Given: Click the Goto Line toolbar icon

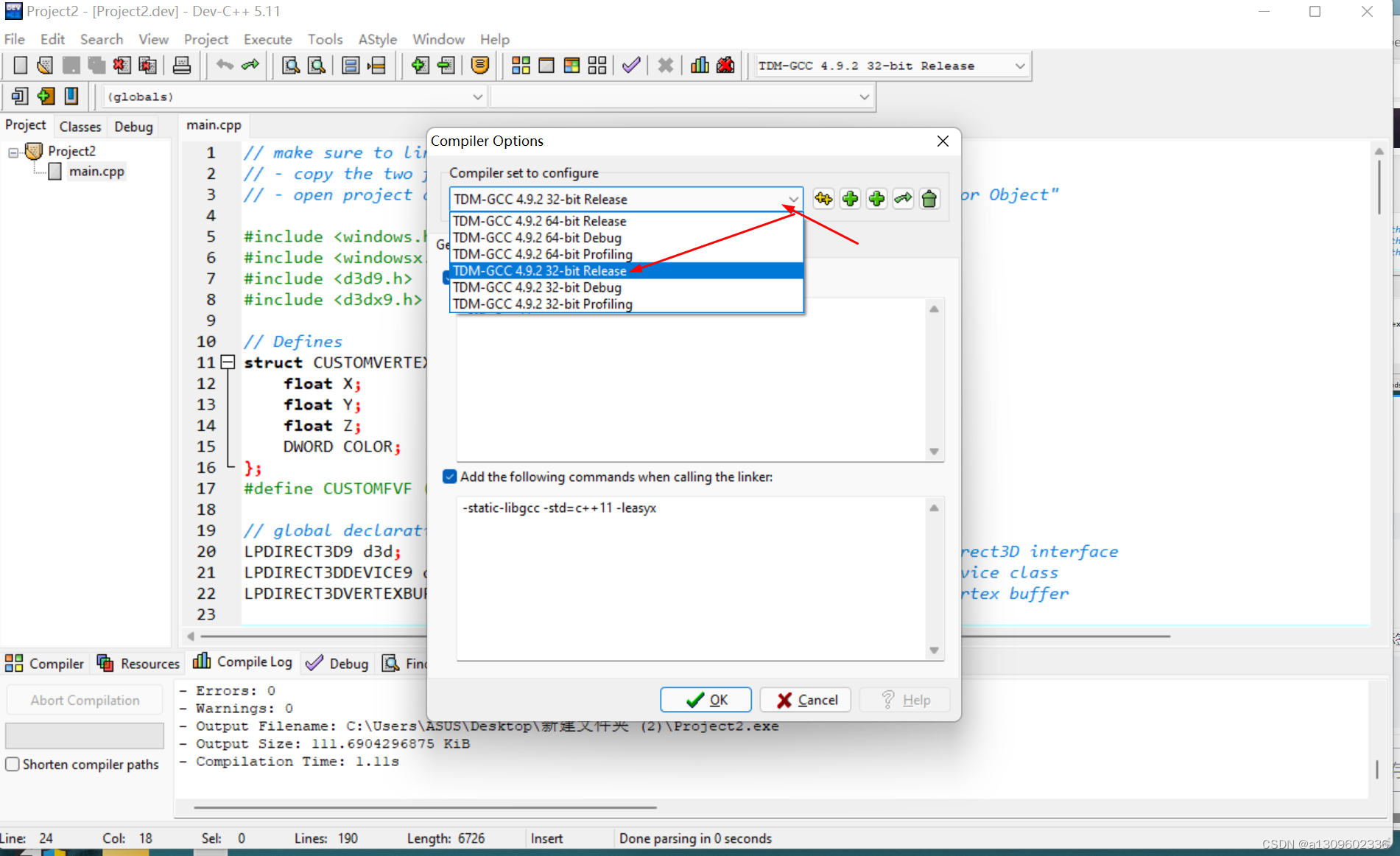Looking at the screenshot, I should click(376, 66).
